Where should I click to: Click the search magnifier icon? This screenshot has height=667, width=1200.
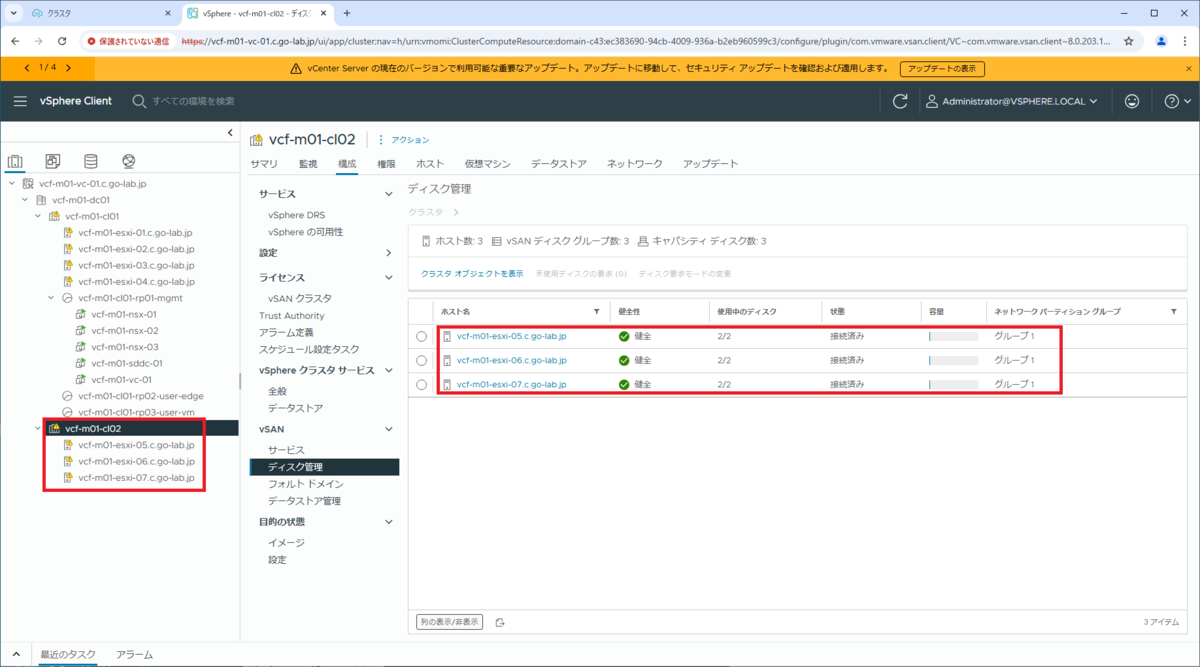click(139, 101)
